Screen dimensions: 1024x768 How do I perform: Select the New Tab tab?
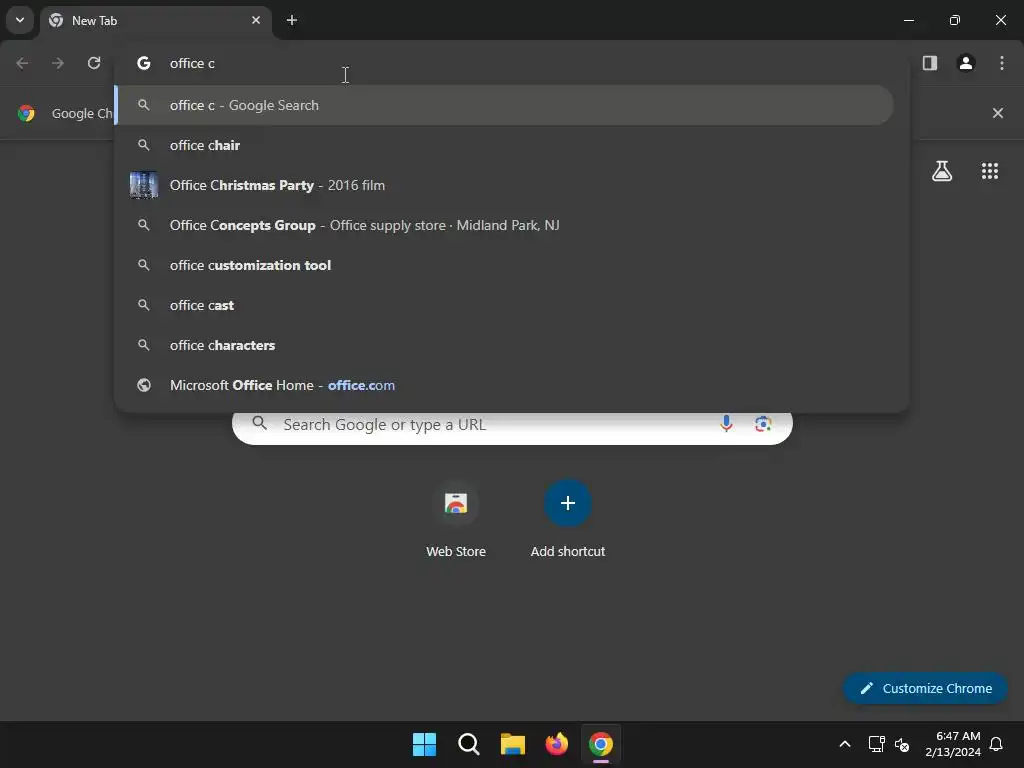click(x=155, y=20)
